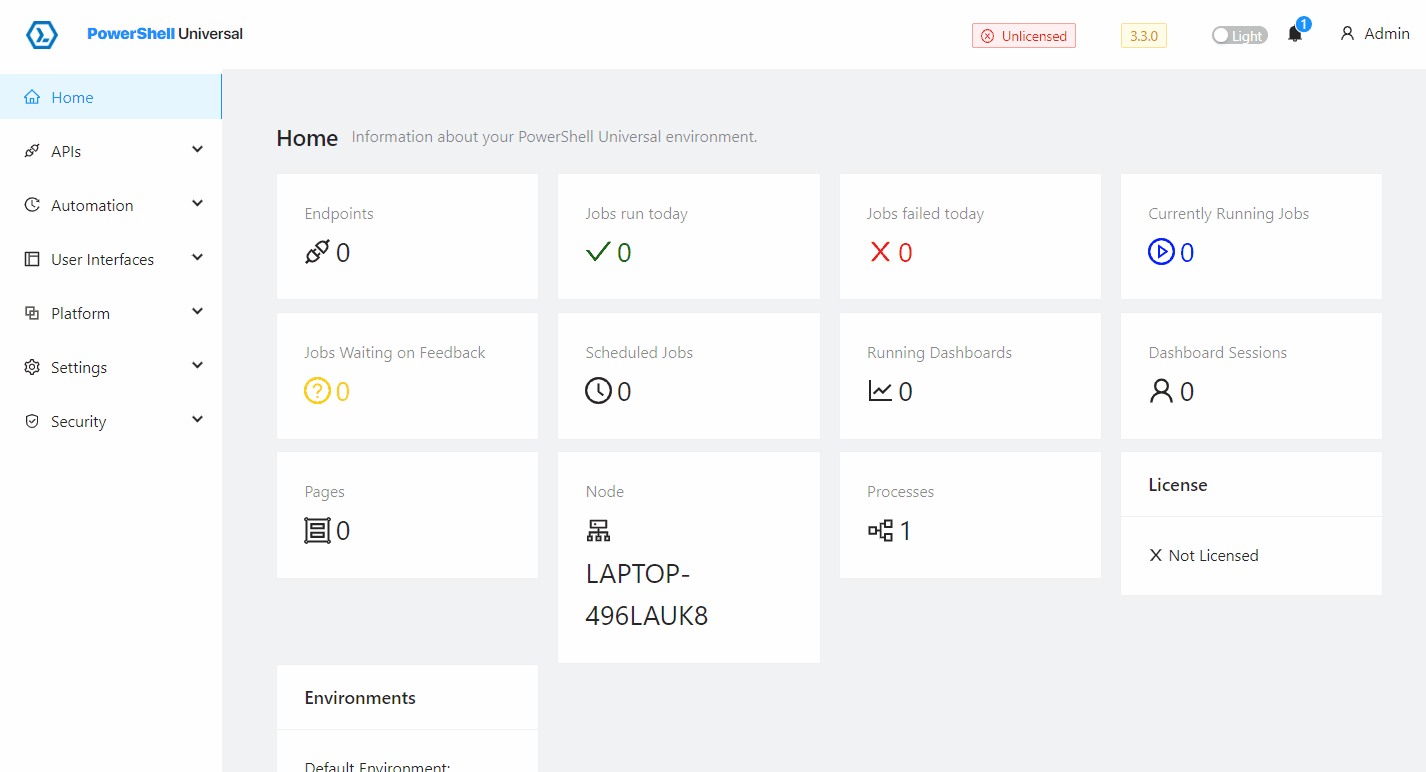Click the APIs plug icon in sidebar
The image size is (1426, 772).
[32, 151]
